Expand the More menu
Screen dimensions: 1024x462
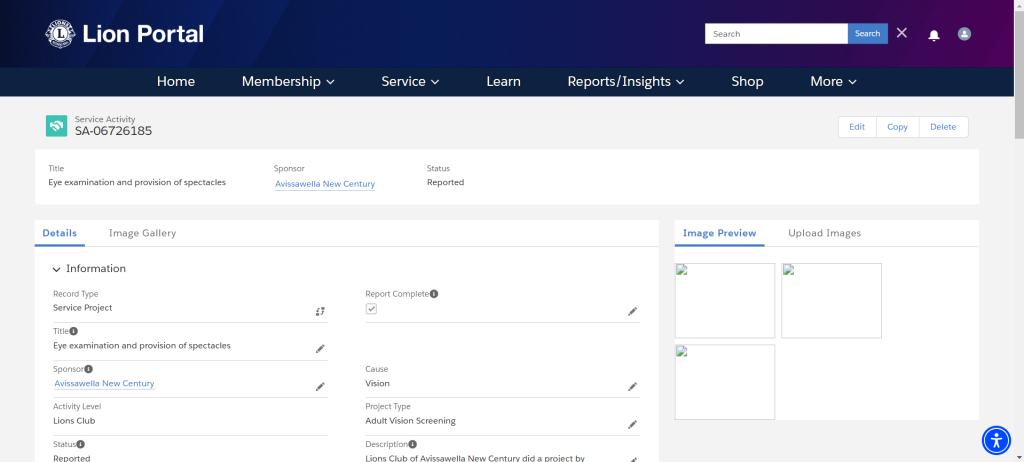coord(833,82)
